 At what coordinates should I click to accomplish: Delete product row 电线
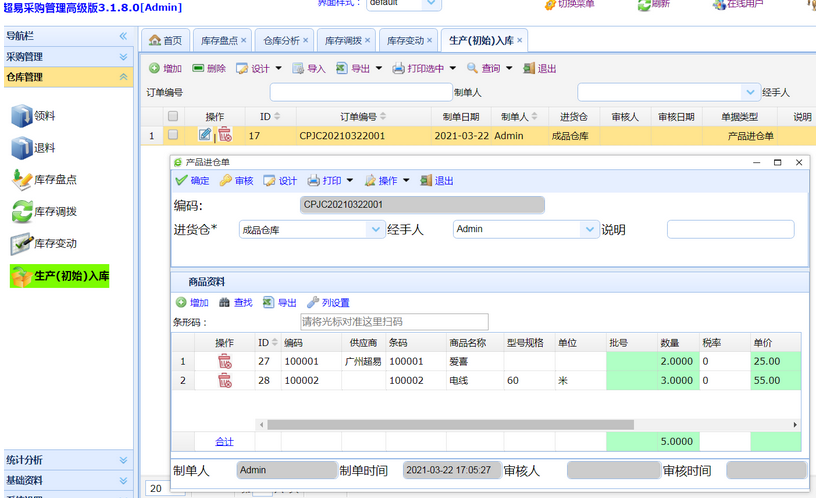point(225,380)
